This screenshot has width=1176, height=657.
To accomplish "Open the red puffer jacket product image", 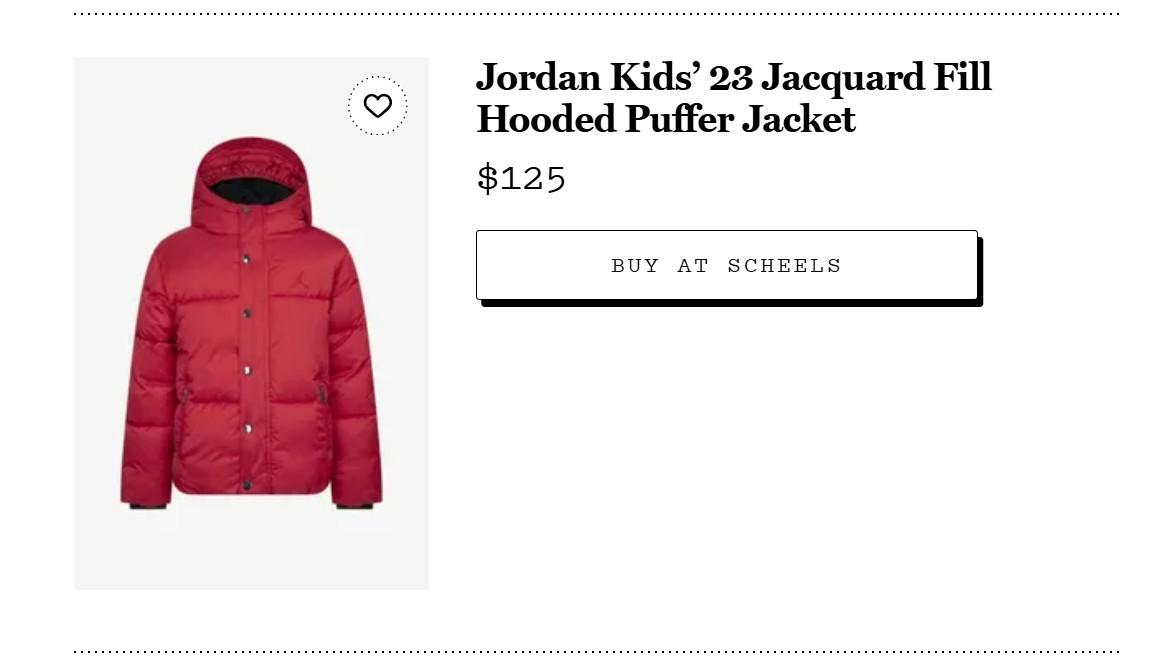I will pos(251,323).
